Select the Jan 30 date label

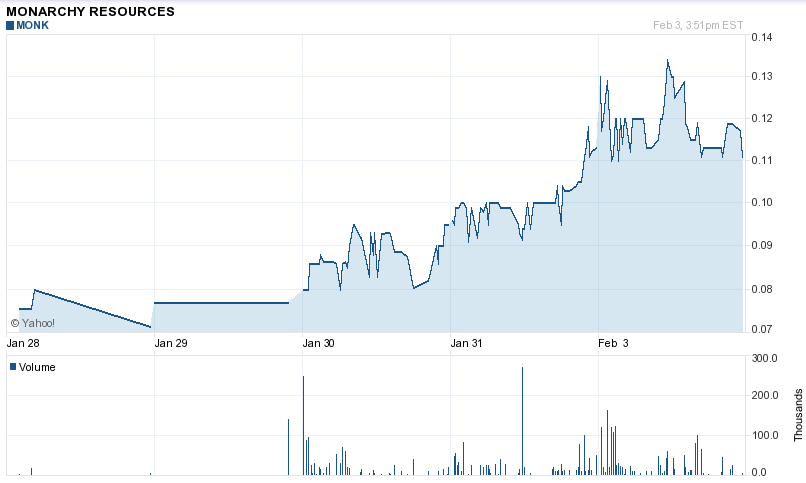pos(319,343)
